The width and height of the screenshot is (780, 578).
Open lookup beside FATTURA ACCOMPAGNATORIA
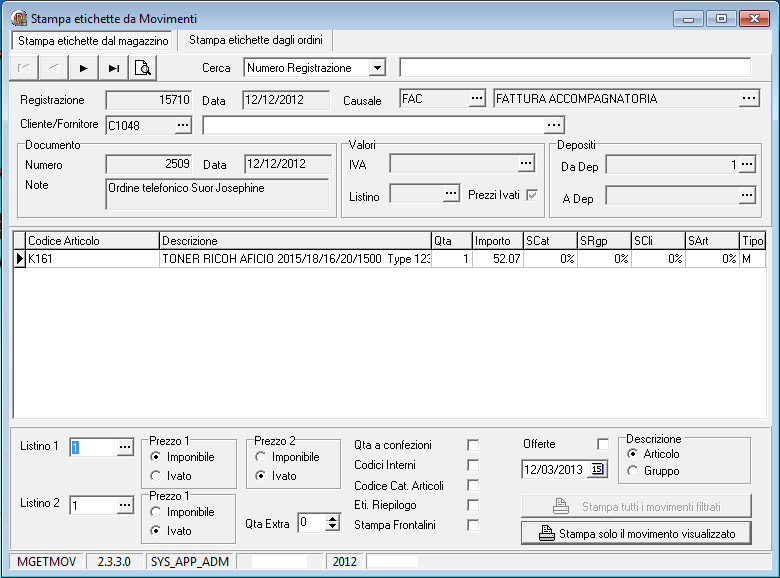(749, 98)
